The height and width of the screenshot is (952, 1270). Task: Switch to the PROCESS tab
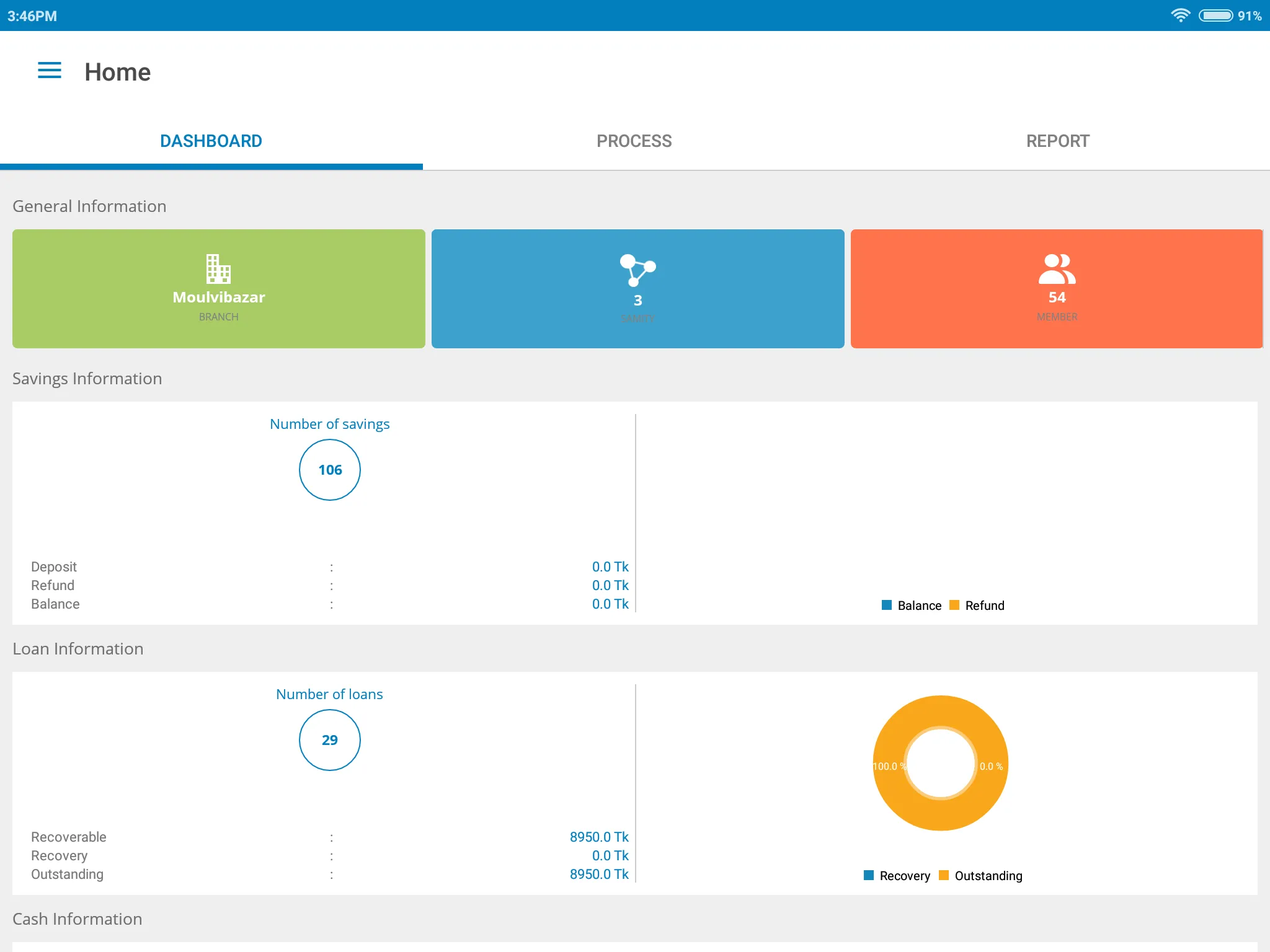coord(634,141)
